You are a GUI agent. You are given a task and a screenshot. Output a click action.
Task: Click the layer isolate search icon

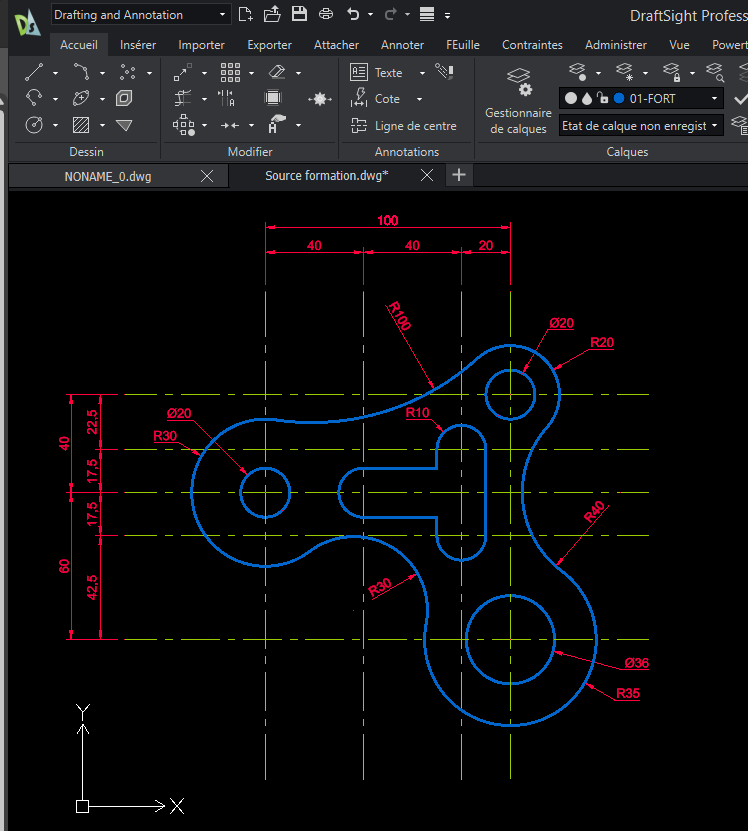tap(715, 72)
